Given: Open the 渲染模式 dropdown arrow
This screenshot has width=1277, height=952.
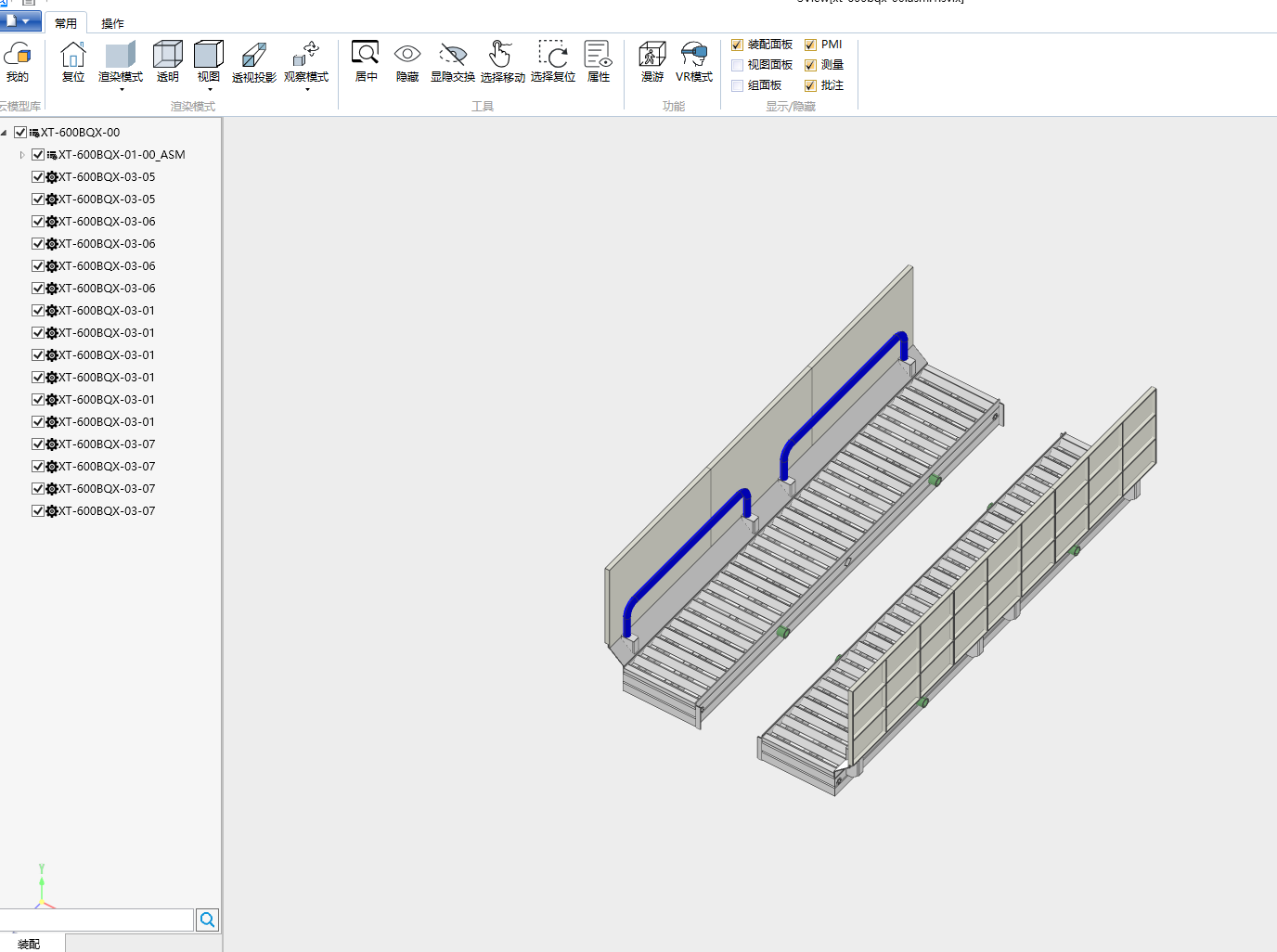Looking at the screenshot, I should click(x=122, y=90).
